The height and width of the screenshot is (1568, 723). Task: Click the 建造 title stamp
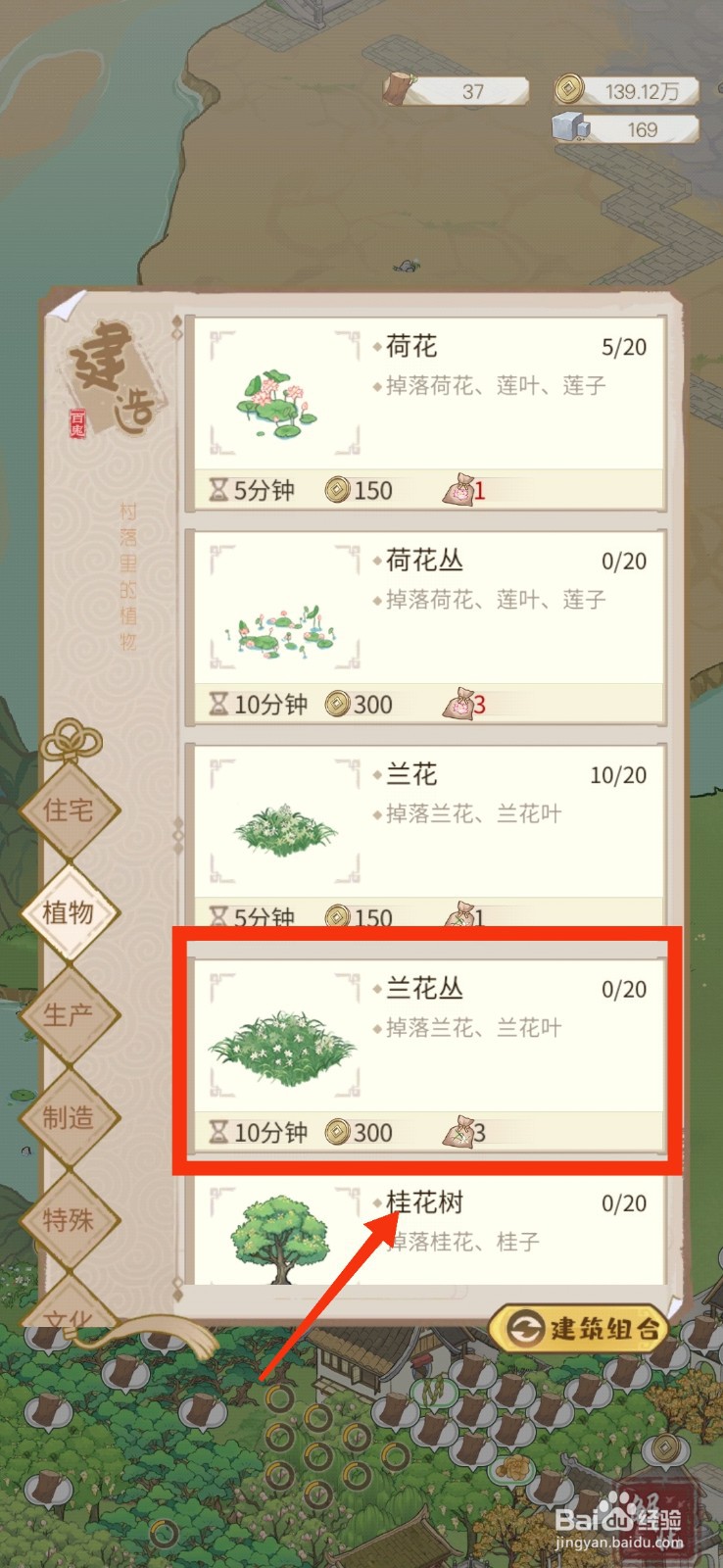click(111, 378)
